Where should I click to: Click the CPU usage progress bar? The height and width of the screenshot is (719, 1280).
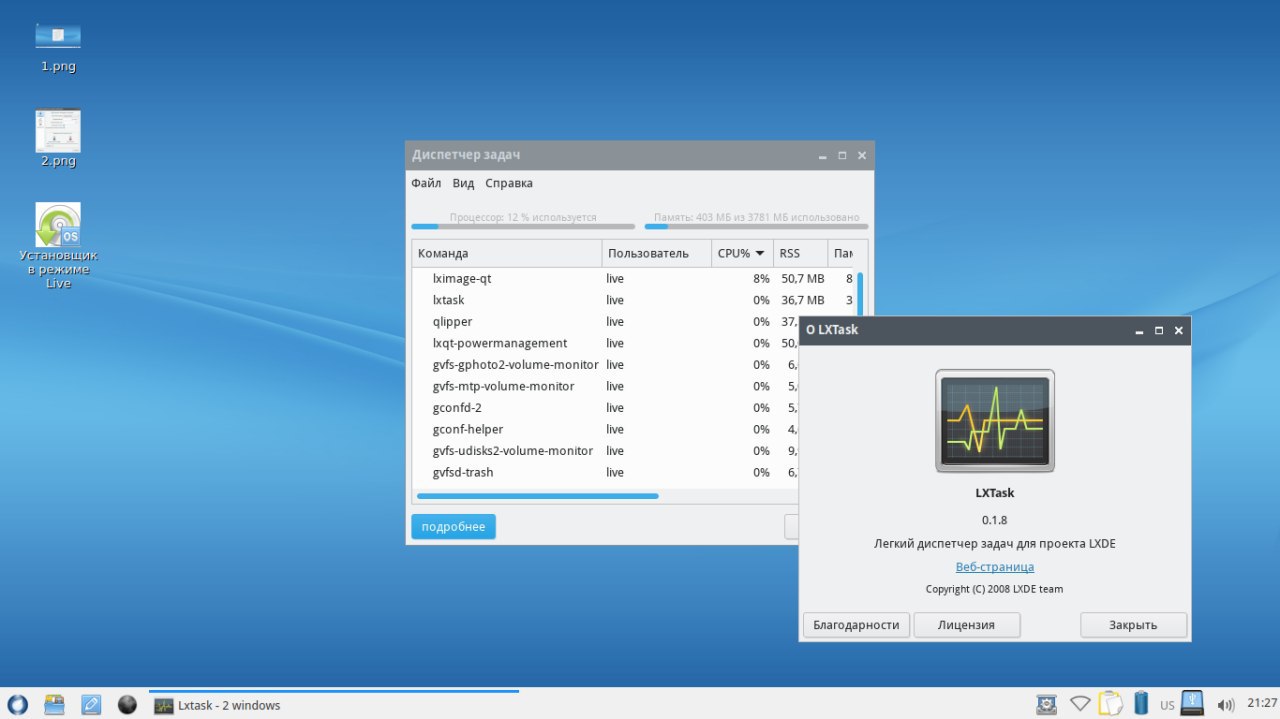[523, 226]
